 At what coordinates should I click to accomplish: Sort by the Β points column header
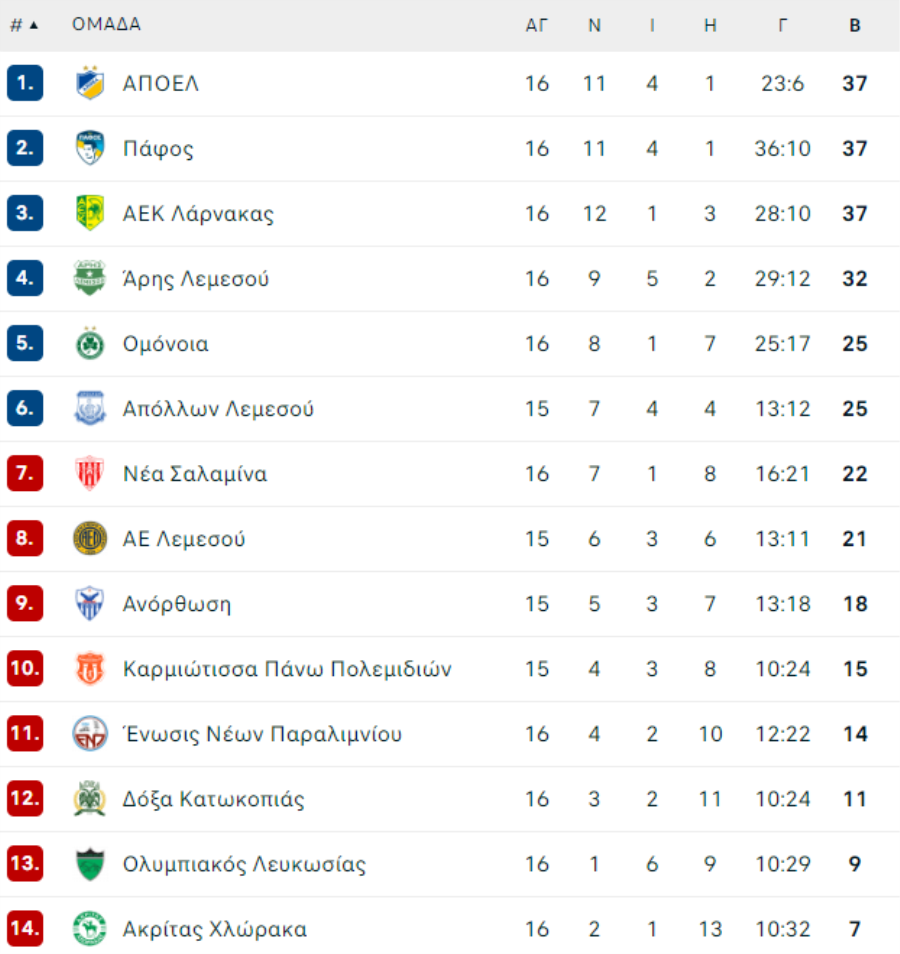pos(854,25)
